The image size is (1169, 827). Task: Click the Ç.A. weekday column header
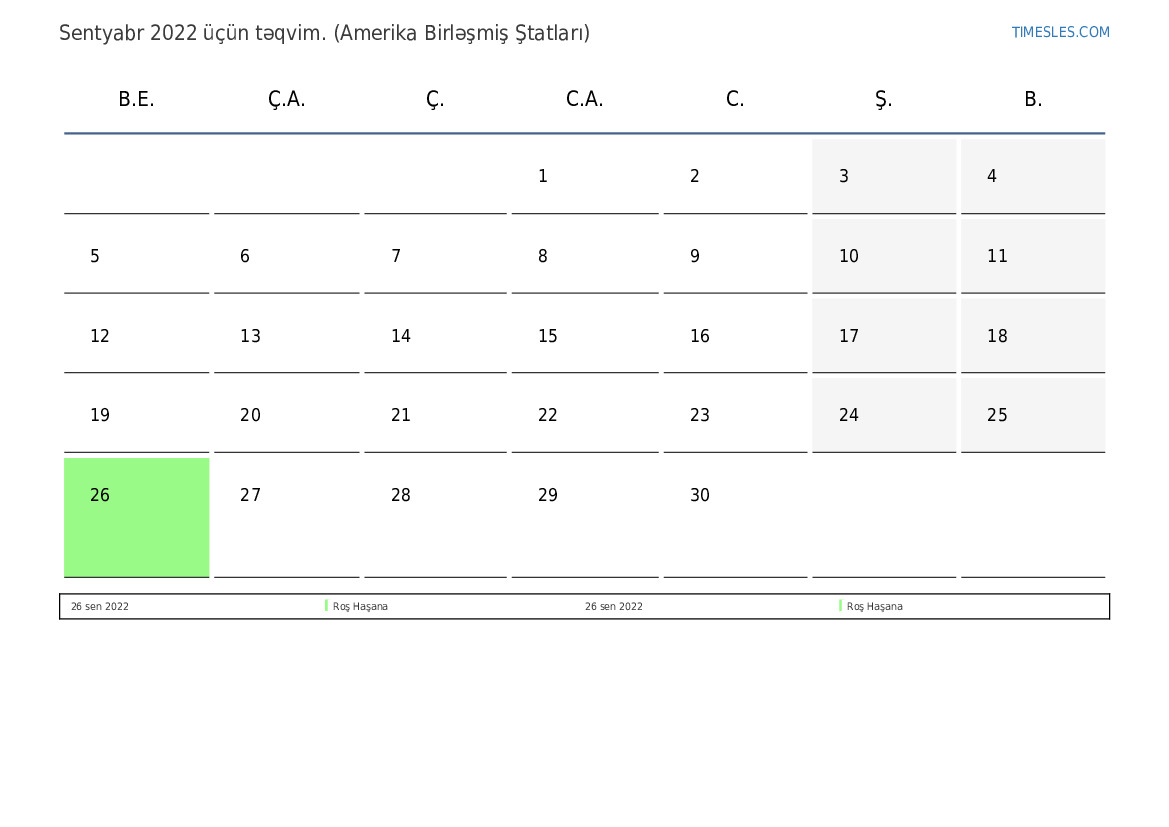pos(286,99)
